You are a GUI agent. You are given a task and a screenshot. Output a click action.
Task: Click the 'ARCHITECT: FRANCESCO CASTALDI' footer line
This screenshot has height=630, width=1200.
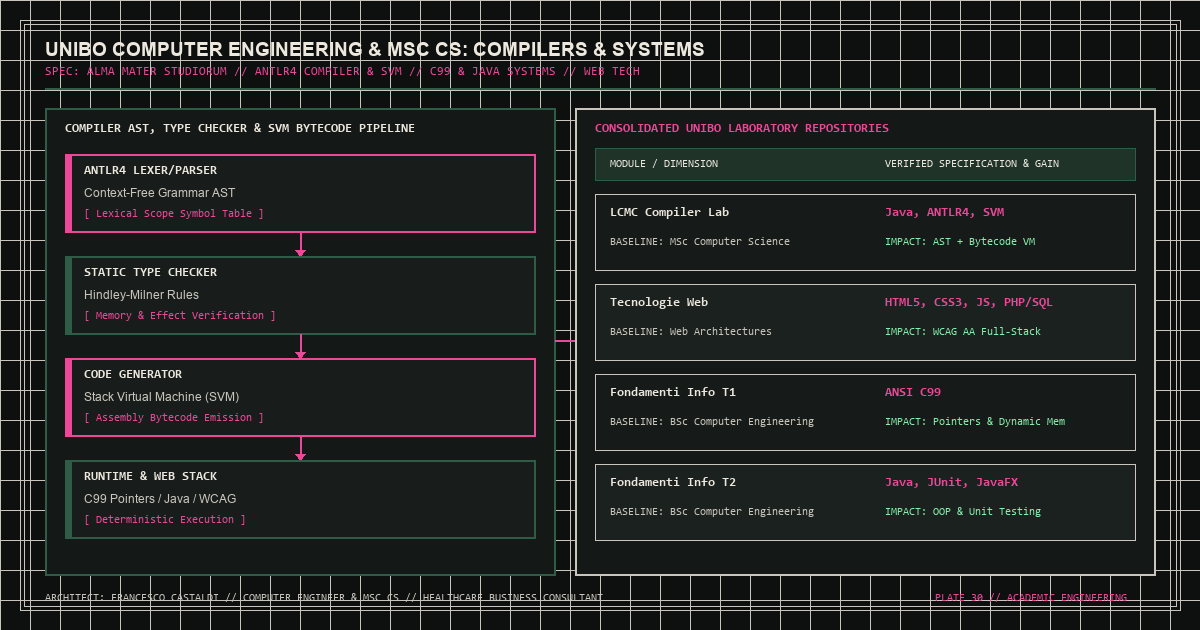[x=324, y=598]
